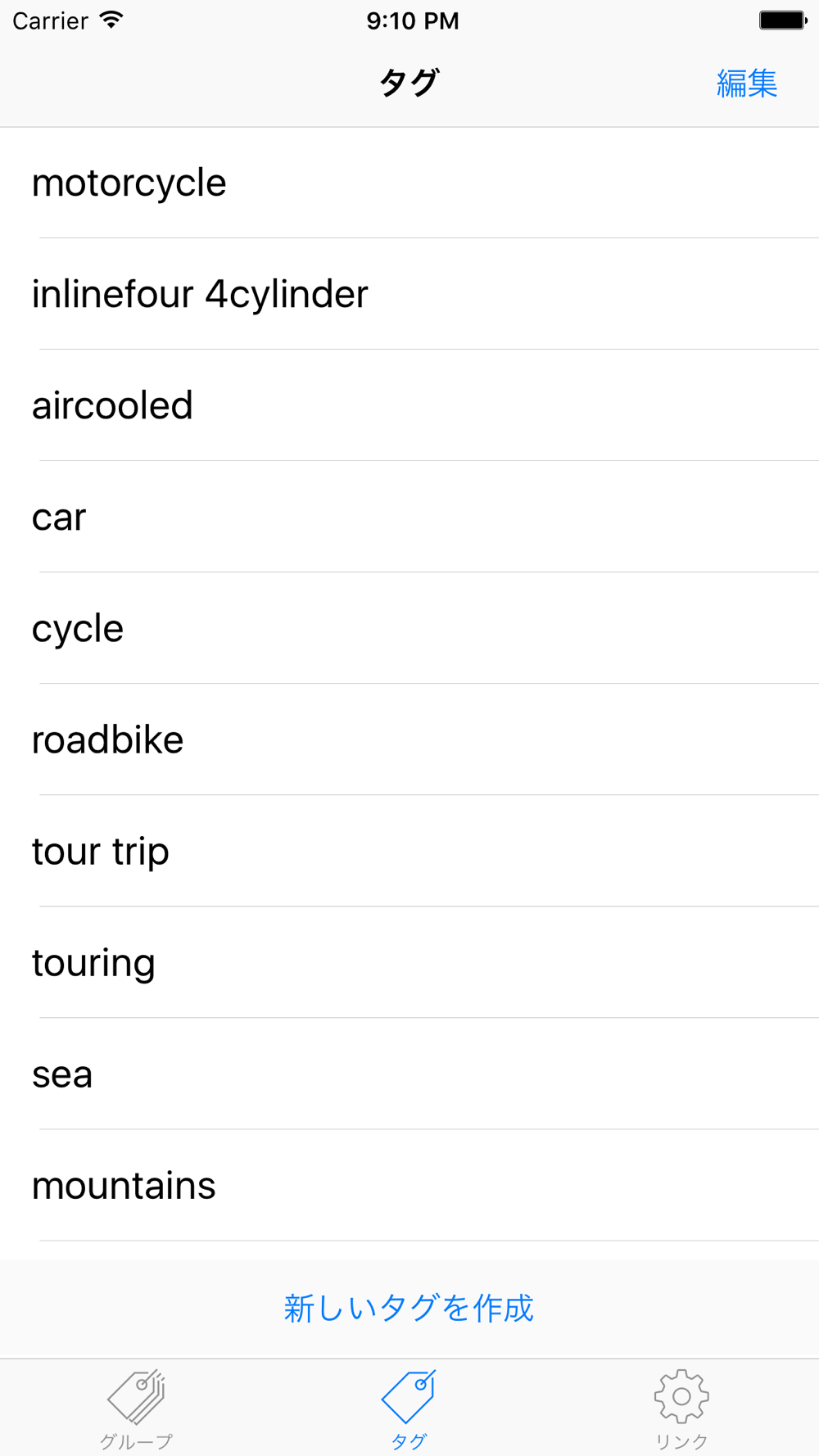Choose the mountains tag
This screenshot has height=1456, width=819.
coord(124,1185)
